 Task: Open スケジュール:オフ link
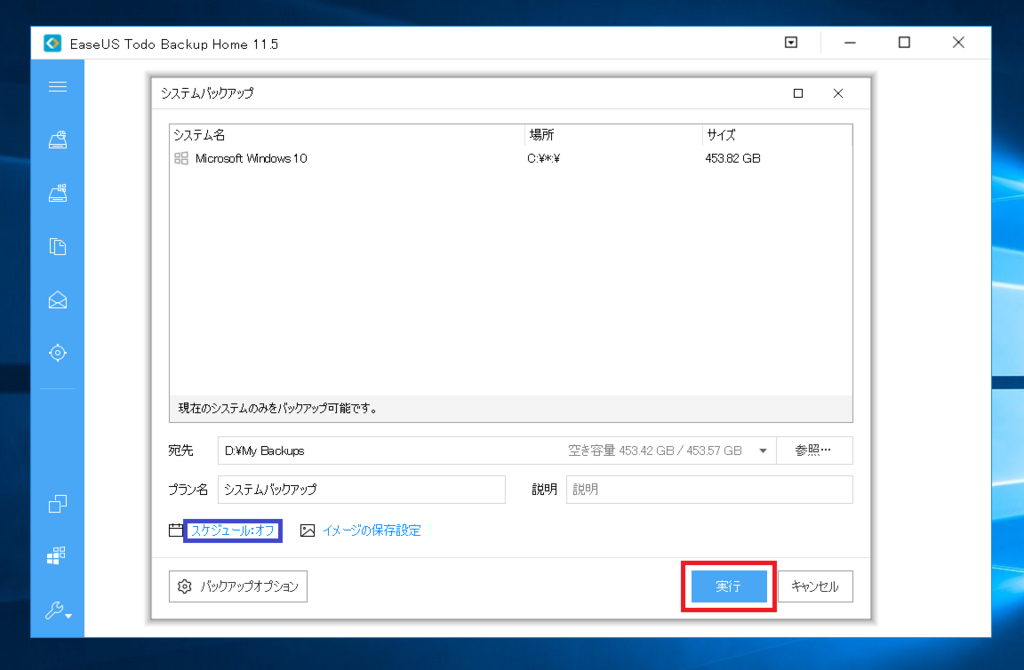[x=232, y=530]
